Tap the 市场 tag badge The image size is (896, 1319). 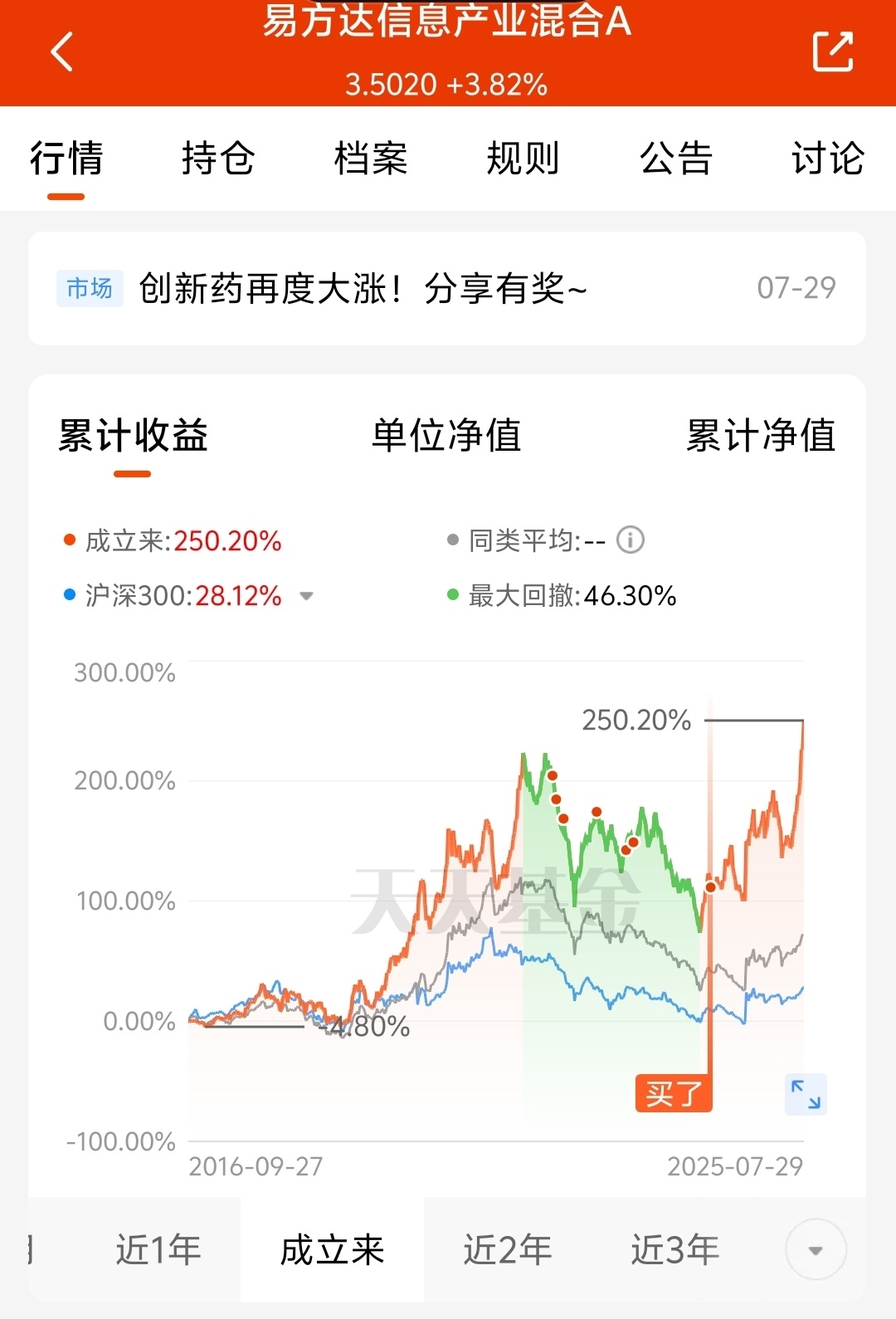(x=90, y=288)
